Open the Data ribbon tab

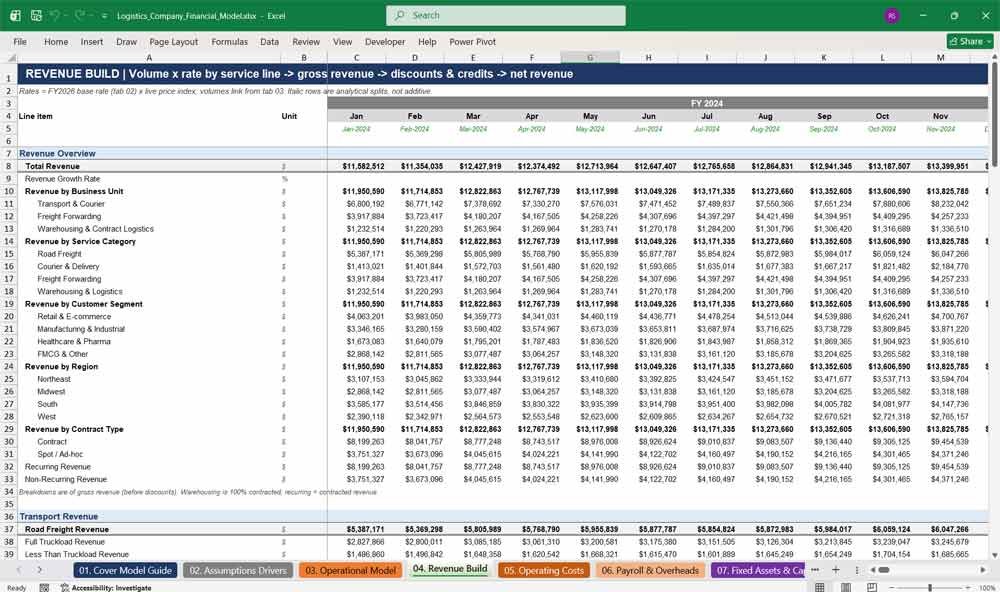point(269,41)
